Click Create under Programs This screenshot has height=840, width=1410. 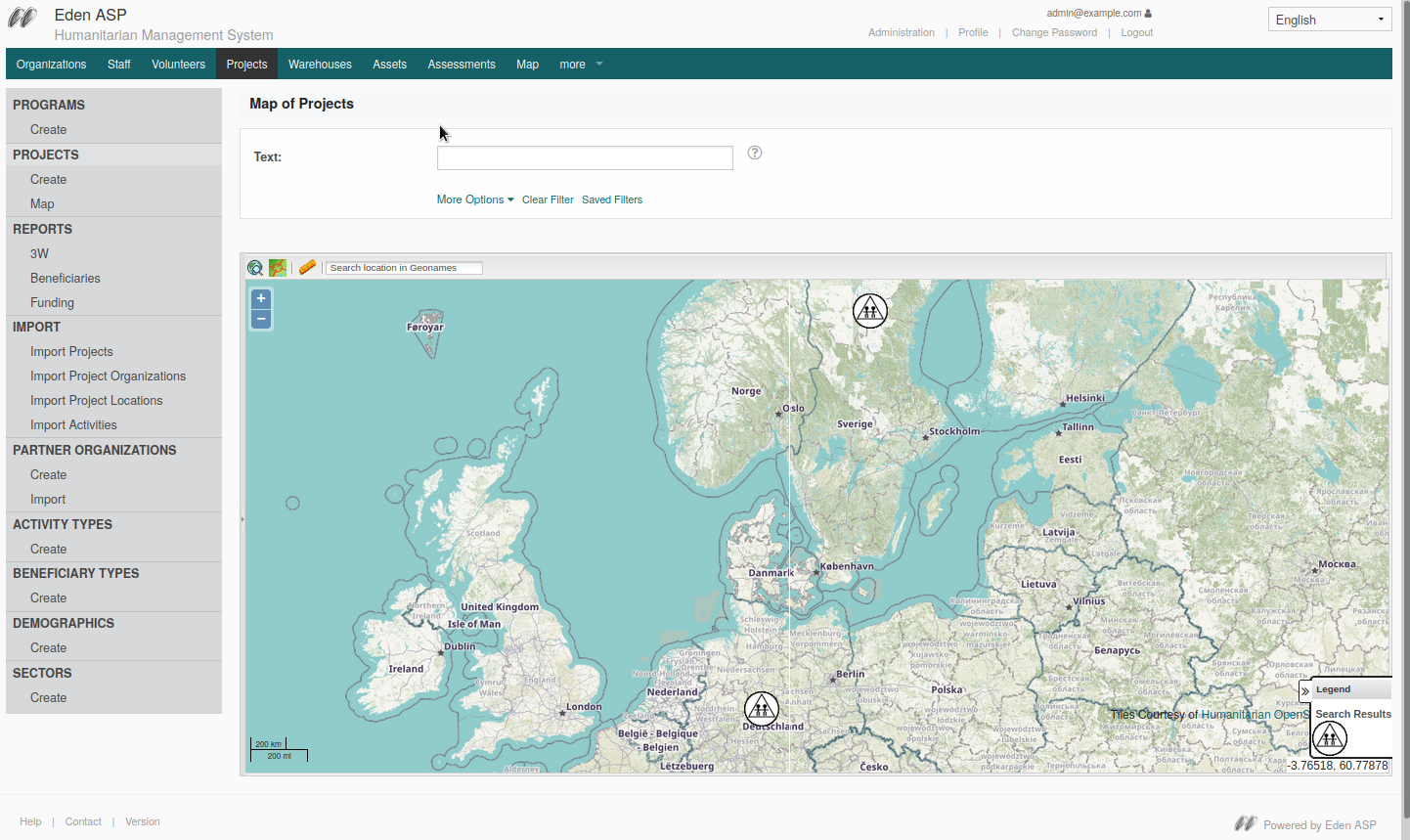tap(49, 130)
